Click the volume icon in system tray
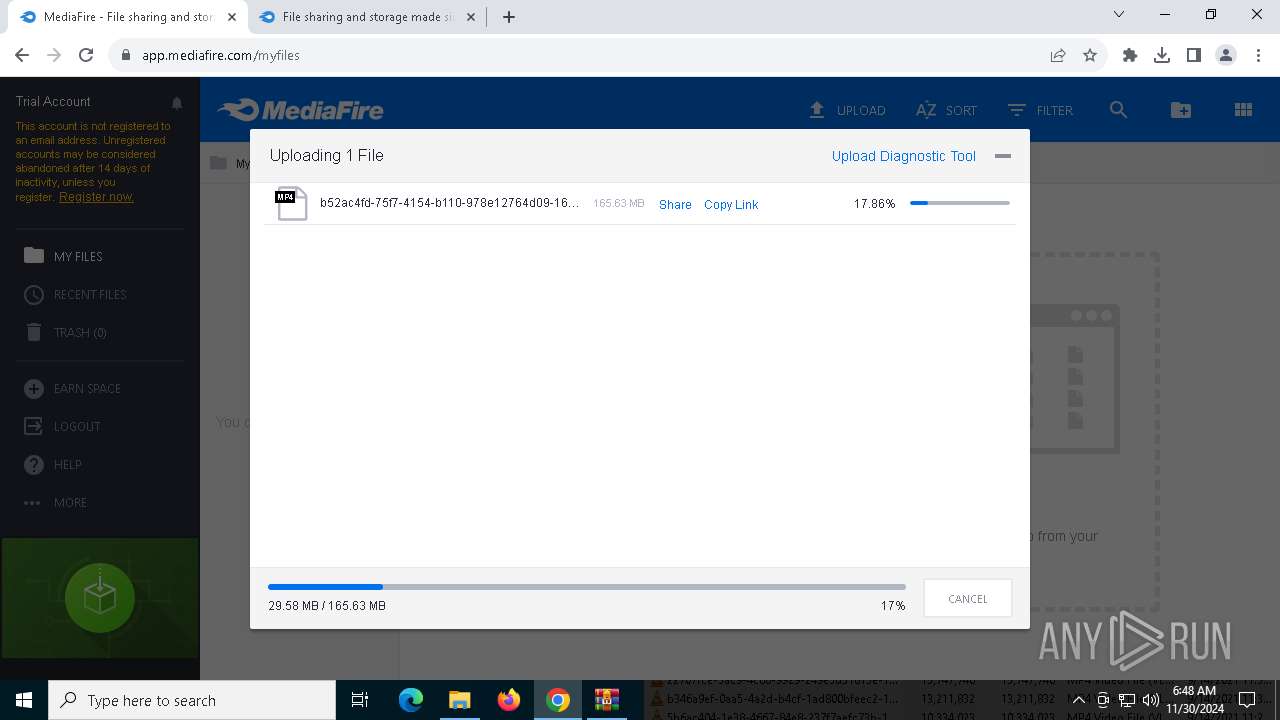 pos(1151,700)
